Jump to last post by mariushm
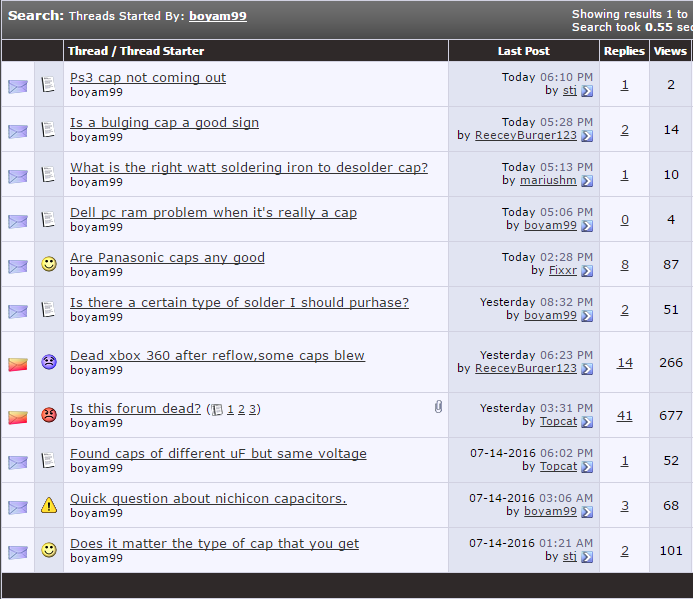 pyautogui.click(x=587, y=181)
